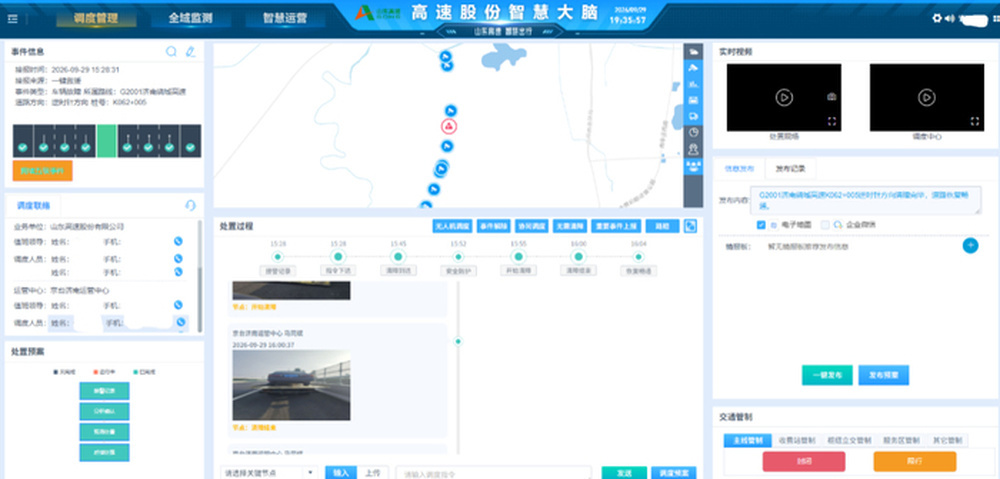Viewport: 1000px width, 479px height.
Task: Click the green highlighted lane block
Action: coord(107,141)
